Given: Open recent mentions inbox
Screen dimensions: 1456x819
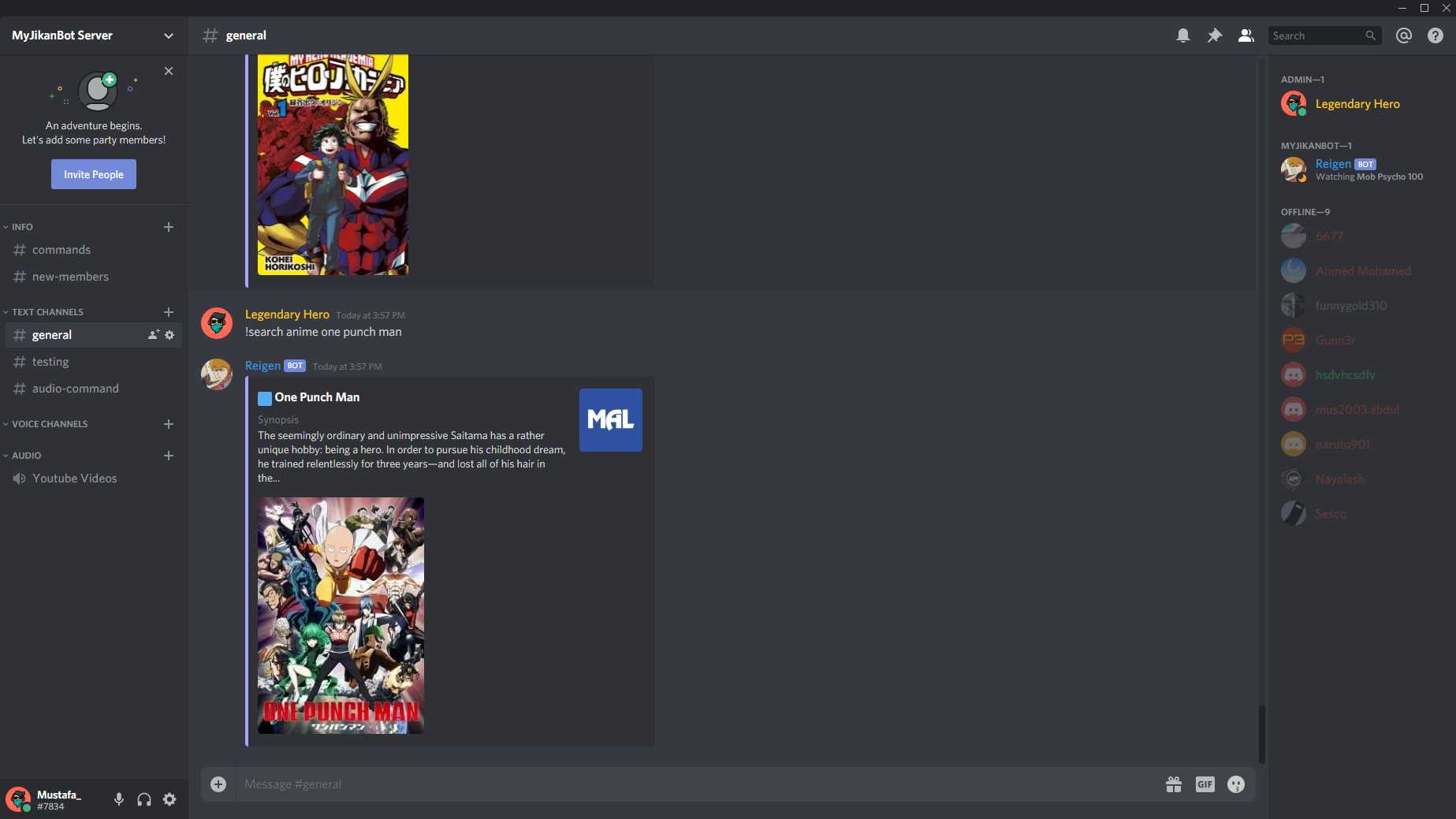Looking at the screenshot, I should (x=1403, y=35).
